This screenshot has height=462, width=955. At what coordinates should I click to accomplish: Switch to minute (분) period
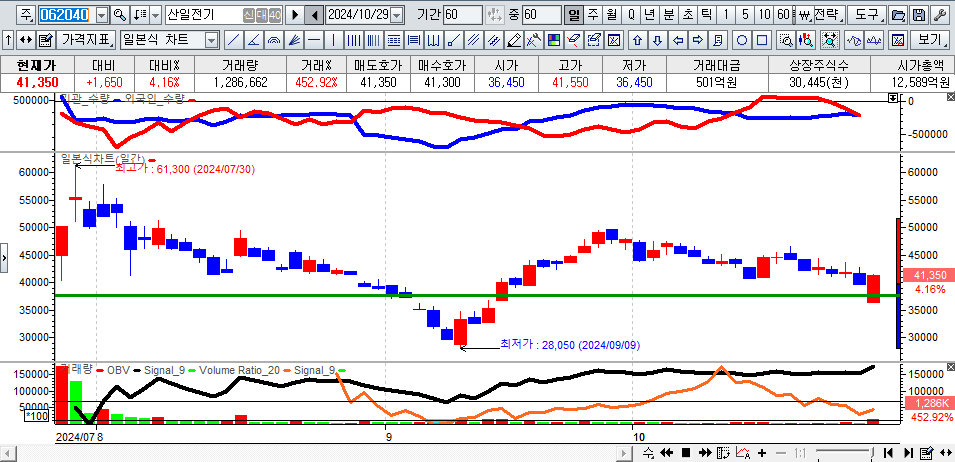[x=669, y=15]
